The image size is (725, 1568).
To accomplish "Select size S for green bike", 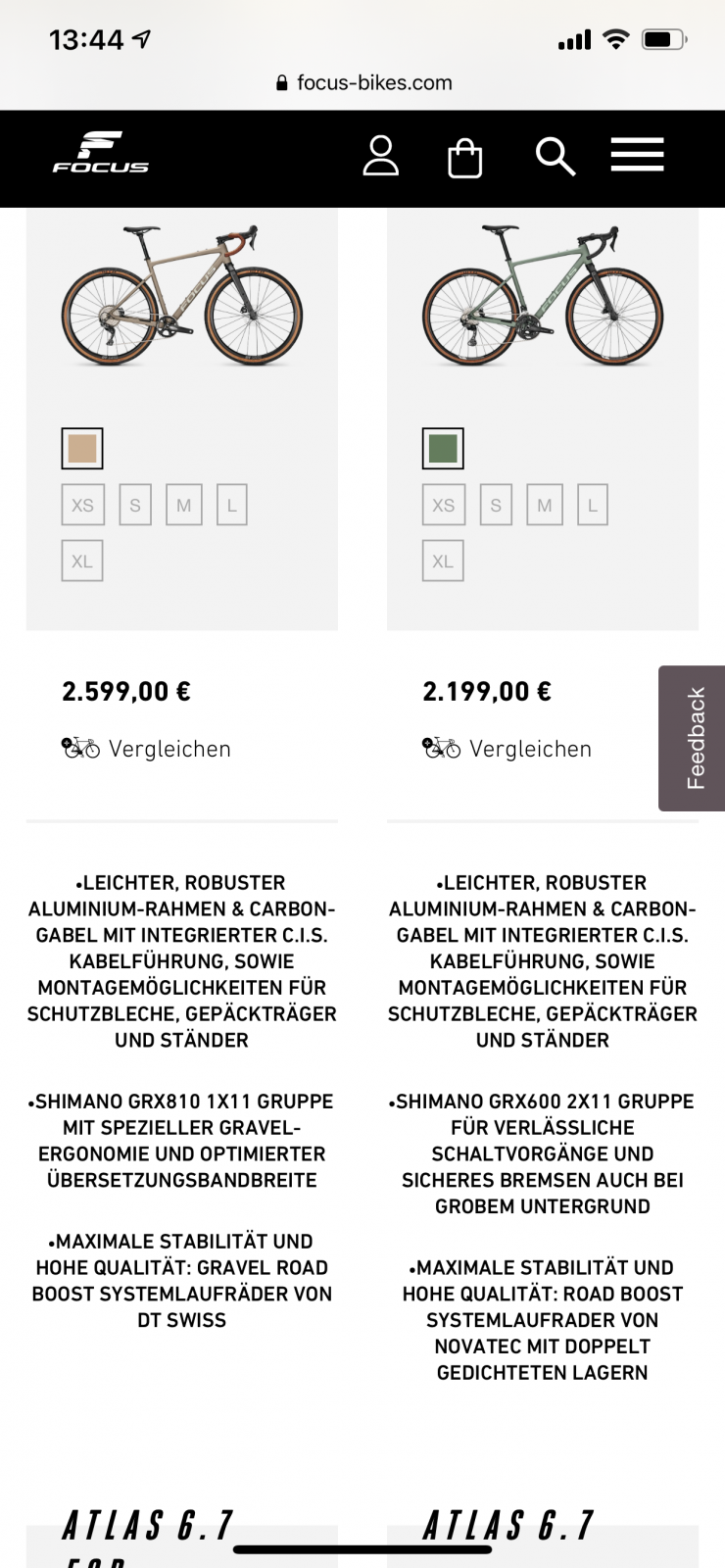I will click(x=496, y=506).
